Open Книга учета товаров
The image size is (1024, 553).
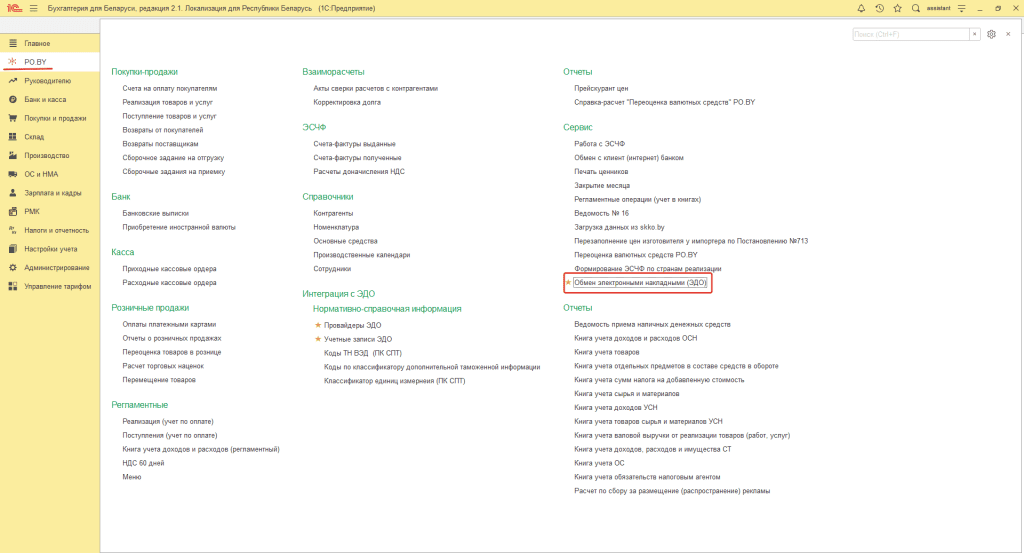point(607,352)
